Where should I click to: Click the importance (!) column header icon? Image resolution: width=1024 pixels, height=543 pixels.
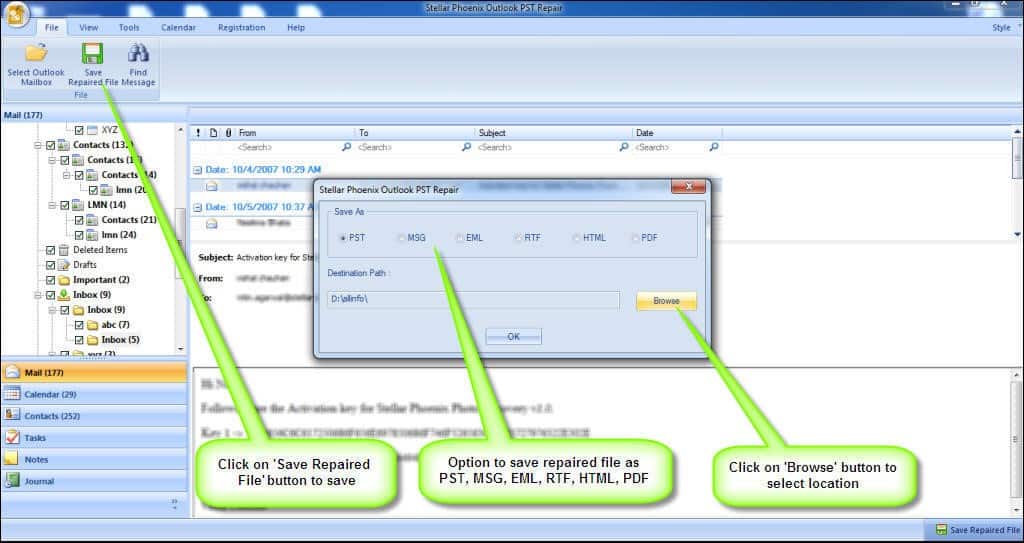(x=199, y=133)
